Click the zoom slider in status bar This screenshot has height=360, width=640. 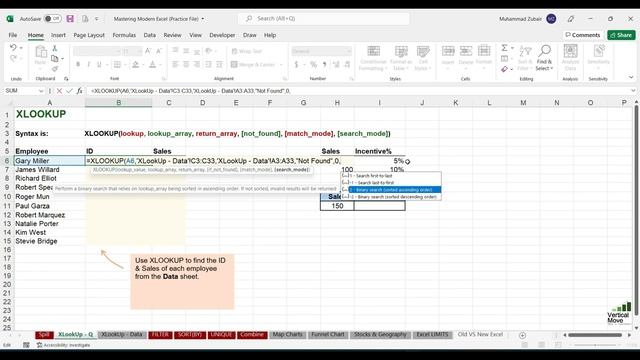click(x=595, y=345)
